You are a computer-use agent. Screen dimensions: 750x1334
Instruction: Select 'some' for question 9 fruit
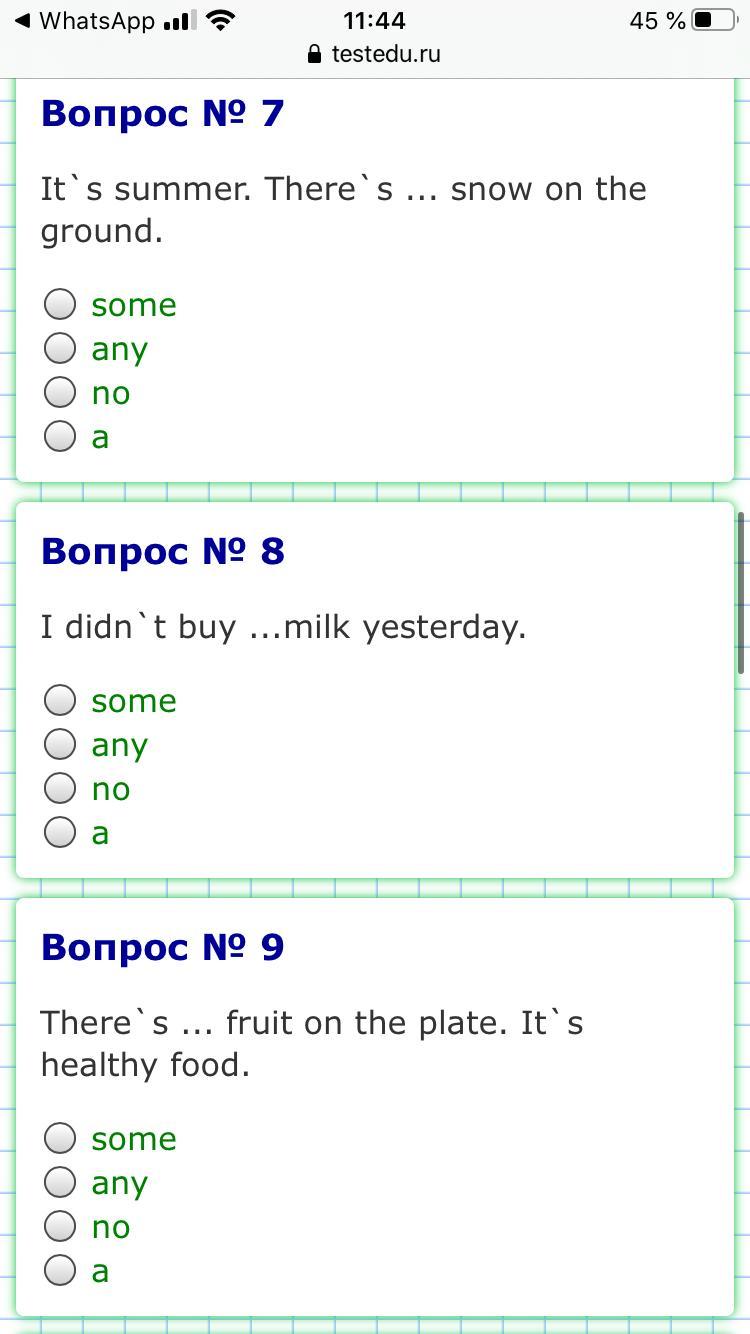coord(60,1138)
